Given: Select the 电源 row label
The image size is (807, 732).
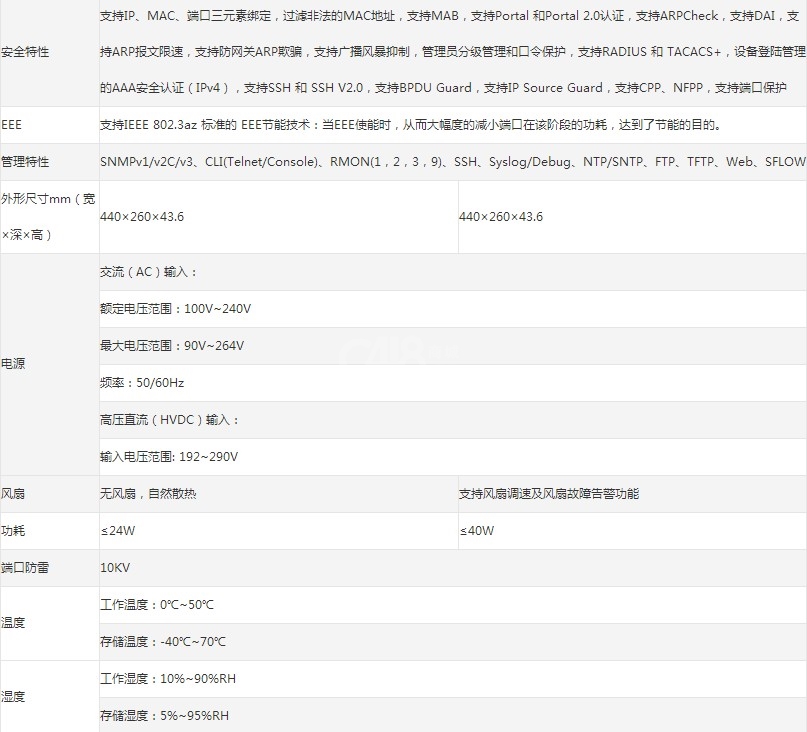Looking at the screenshot, I should [x=14, y=364].
